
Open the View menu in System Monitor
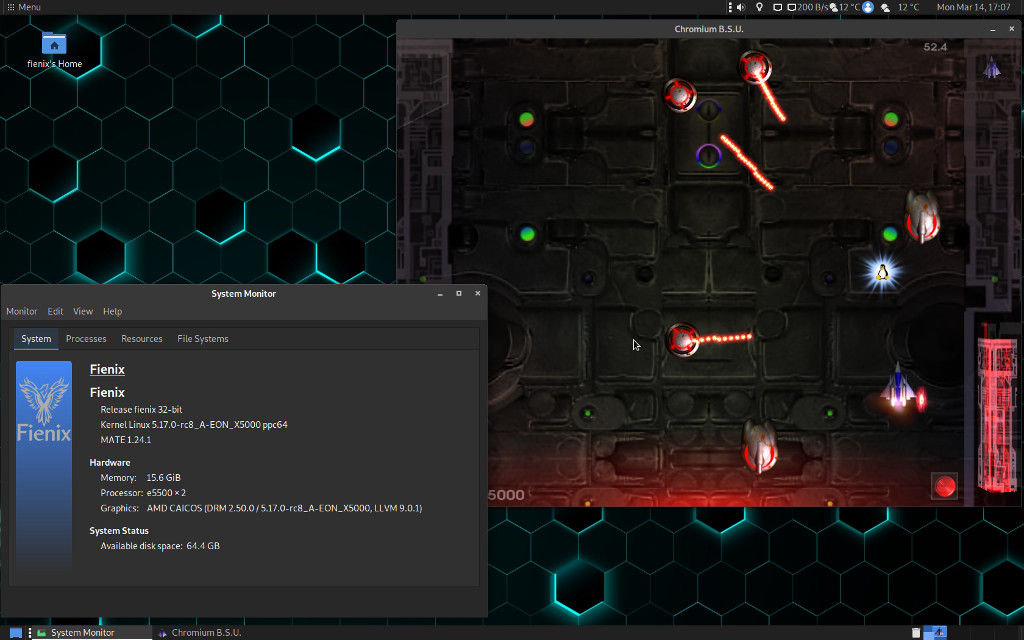pyautogui.click(x=83, y=312)
